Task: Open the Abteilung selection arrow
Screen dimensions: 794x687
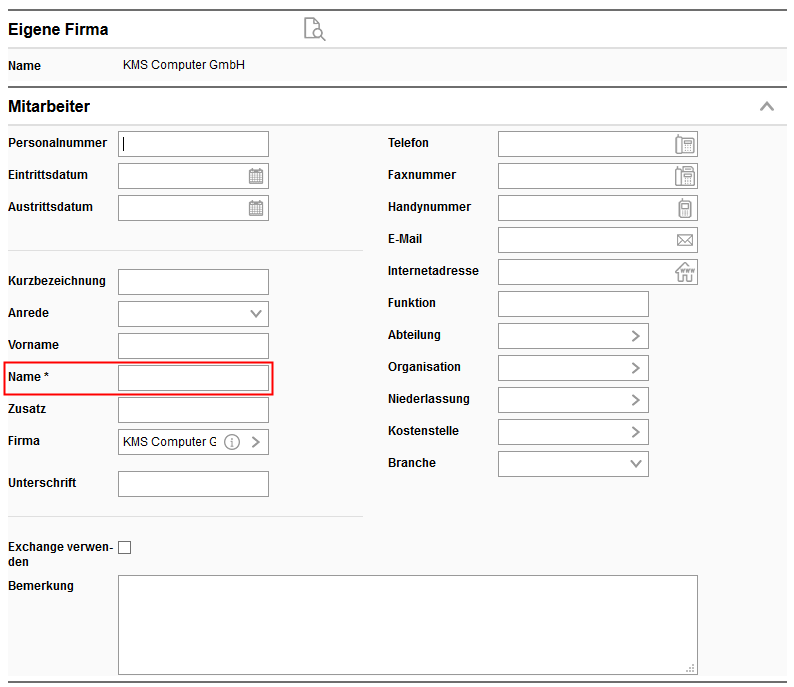Action: click(x=636, y=336)
